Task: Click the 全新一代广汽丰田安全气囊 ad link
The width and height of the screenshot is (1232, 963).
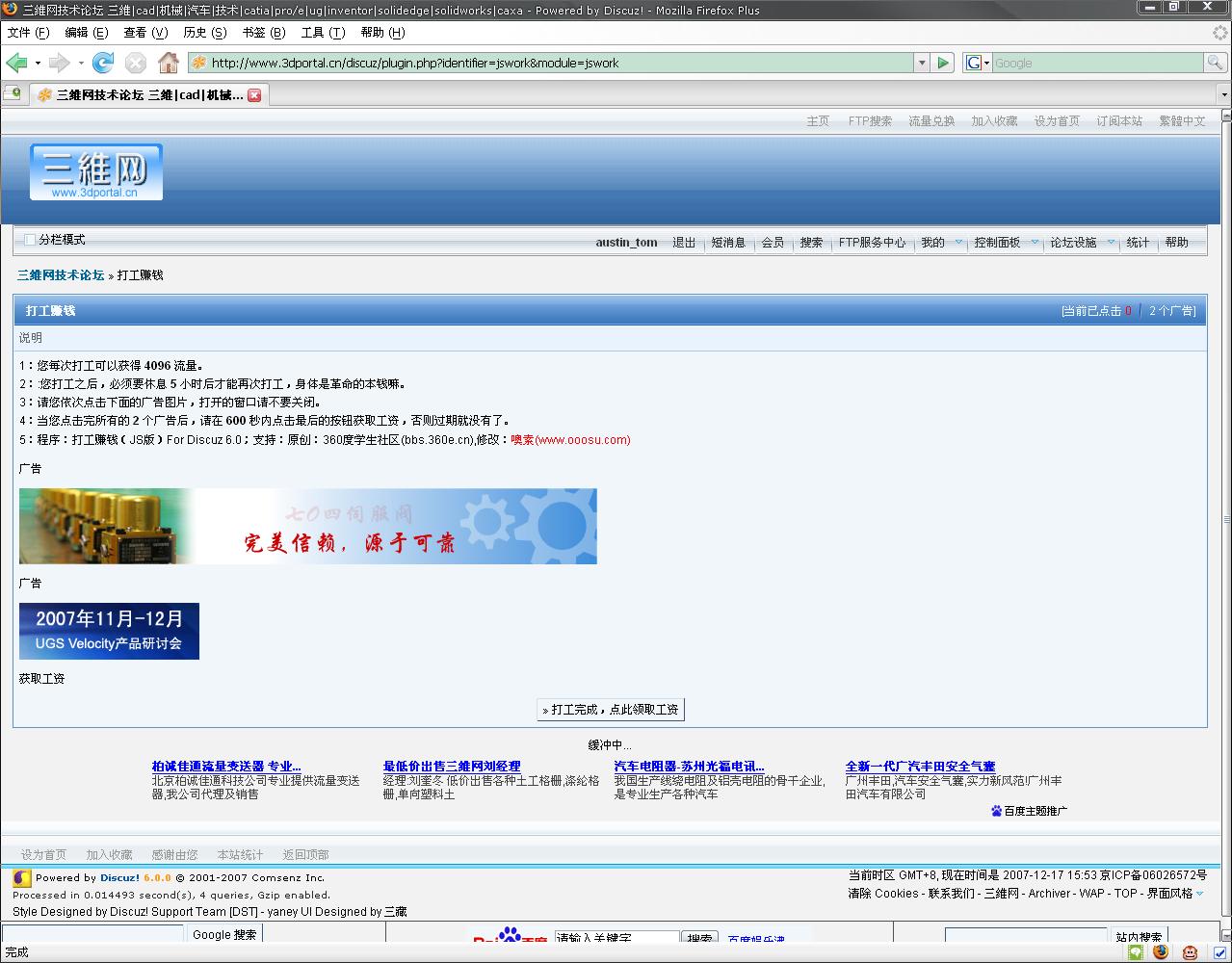Action: (x=920, y=767)
